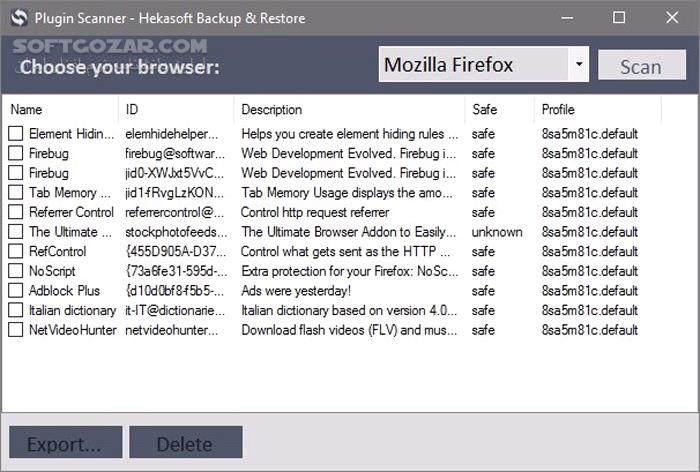Select the Adblock Plus row name text
This screenshot has width=700, height=472.
(x=64, y=291)
